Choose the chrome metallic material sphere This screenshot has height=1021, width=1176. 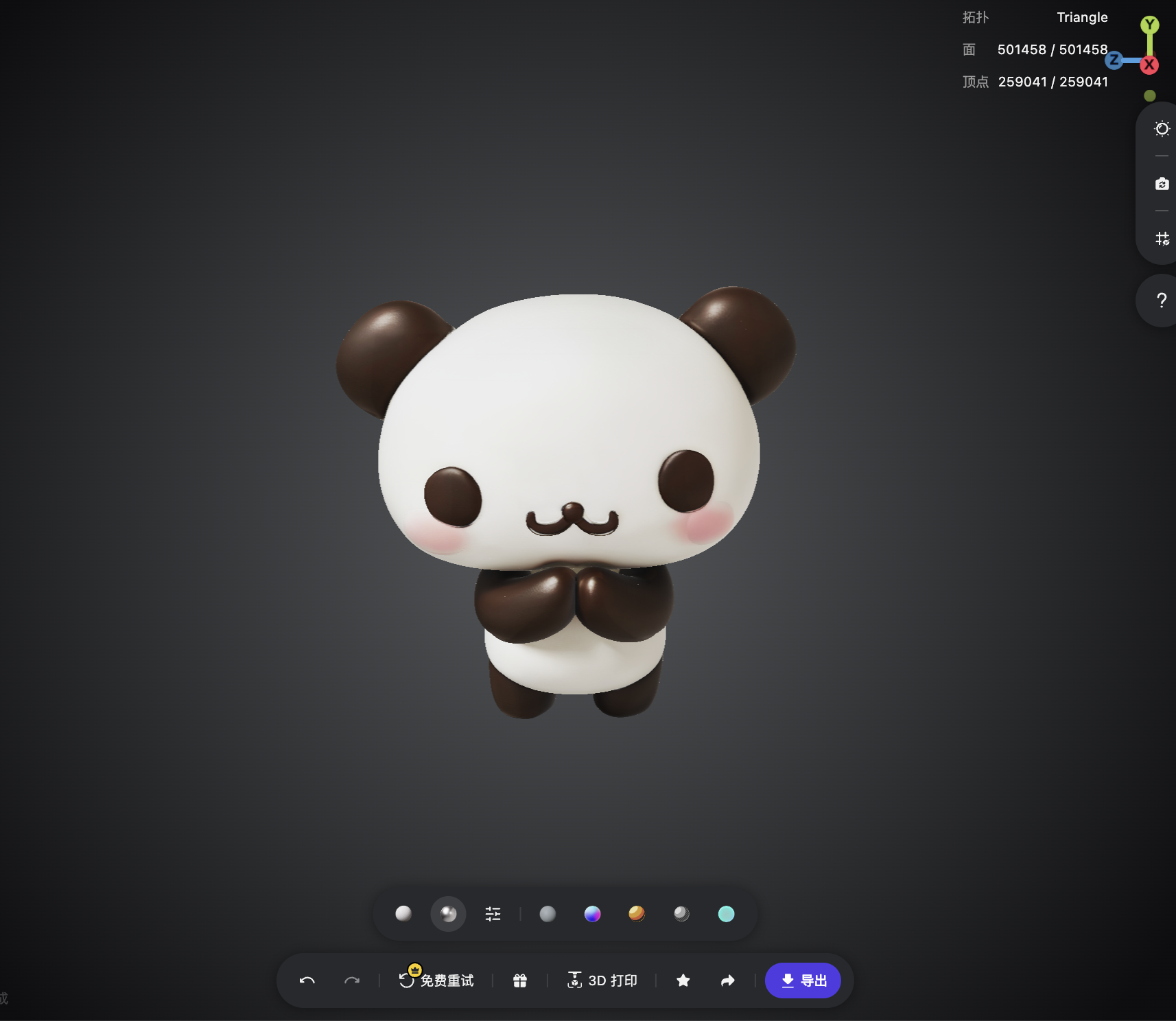(681, 913)
